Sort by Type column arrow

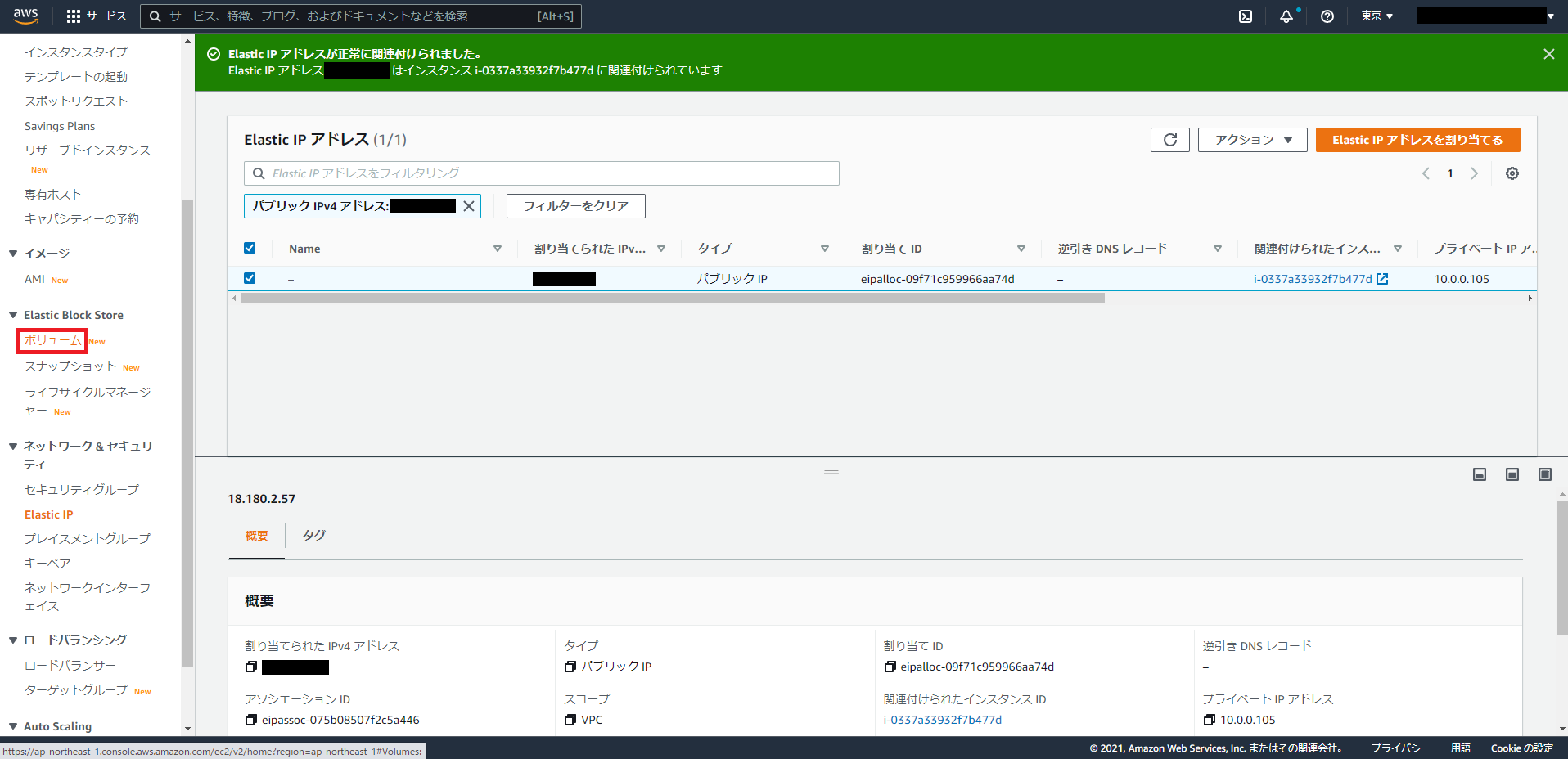tap(824, 249)
